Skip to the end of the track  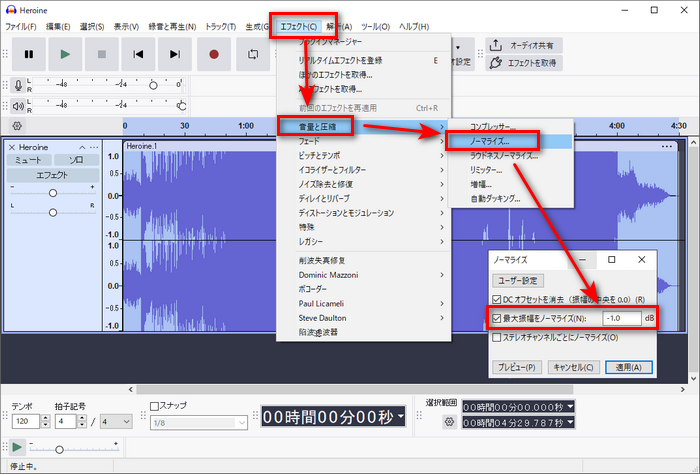[176, 54]
